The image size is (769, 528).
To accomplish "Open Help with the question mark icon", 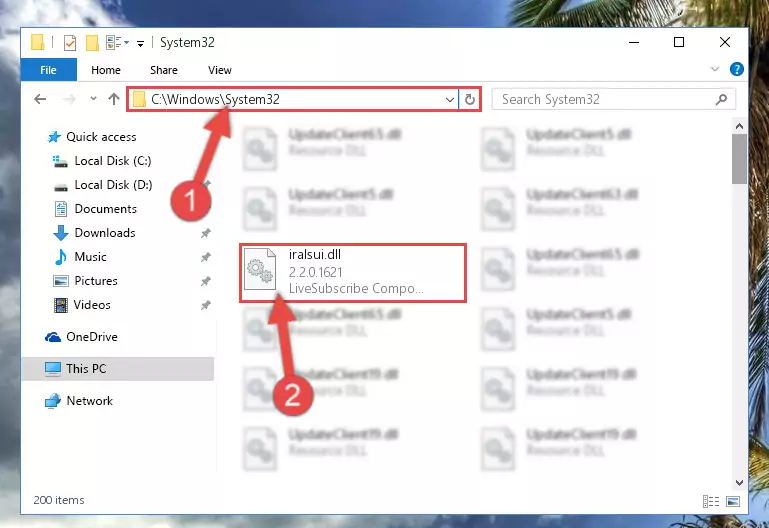I will (x=736, y=69).
